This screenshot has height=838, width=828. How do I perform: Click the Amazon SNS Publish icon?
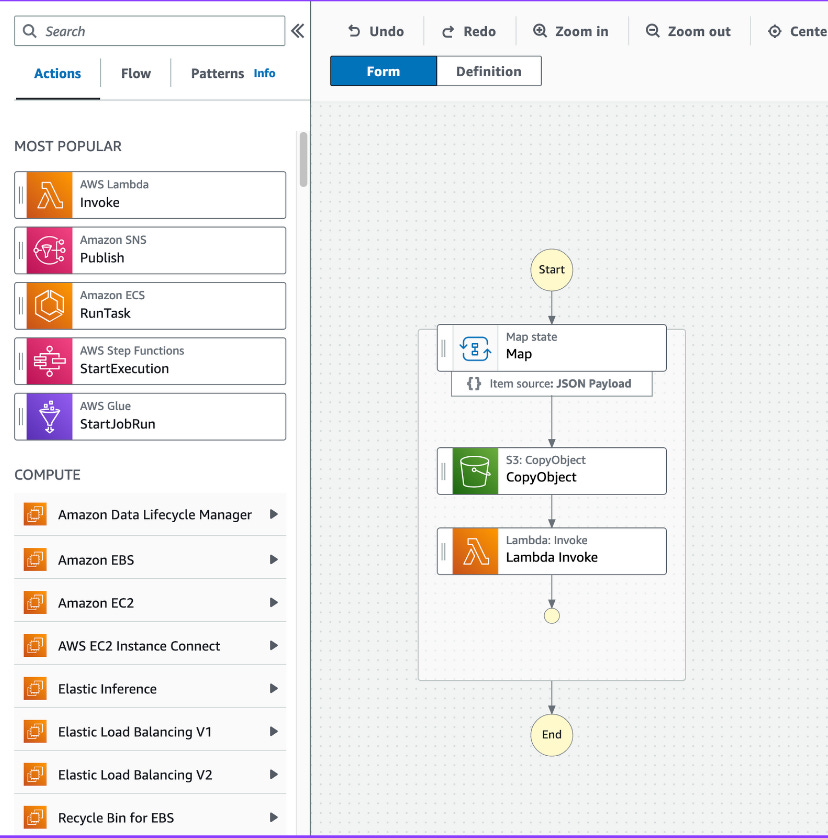tap(49, 250)
